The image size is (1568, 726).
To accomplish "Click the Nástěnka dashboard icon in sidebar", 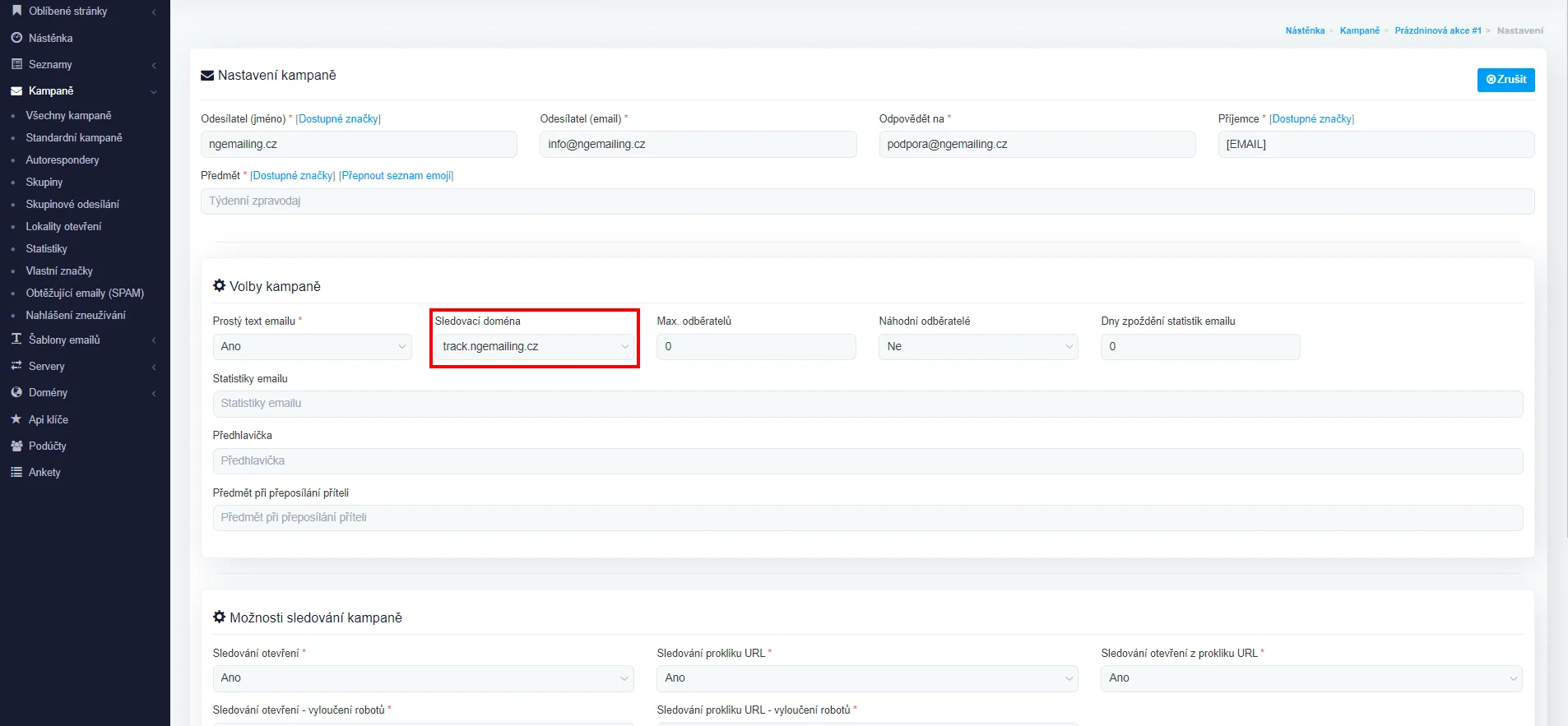I will click(16, 38).
